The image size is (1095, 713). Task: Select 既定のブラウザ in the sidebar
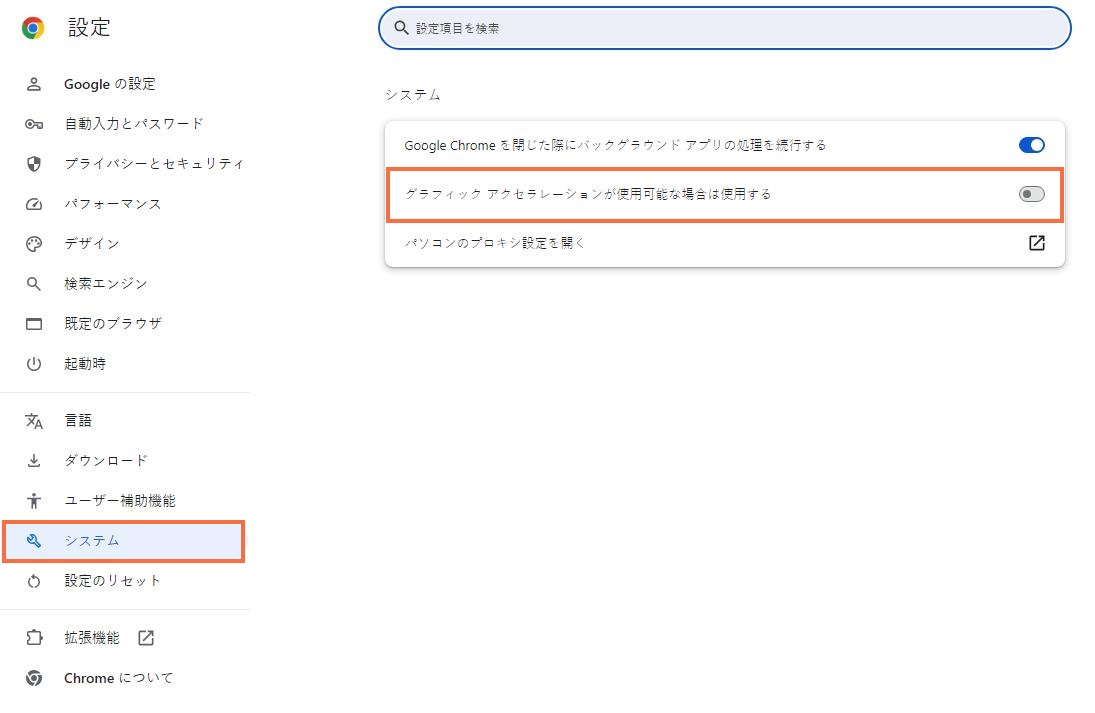click(x=112, y=324)
